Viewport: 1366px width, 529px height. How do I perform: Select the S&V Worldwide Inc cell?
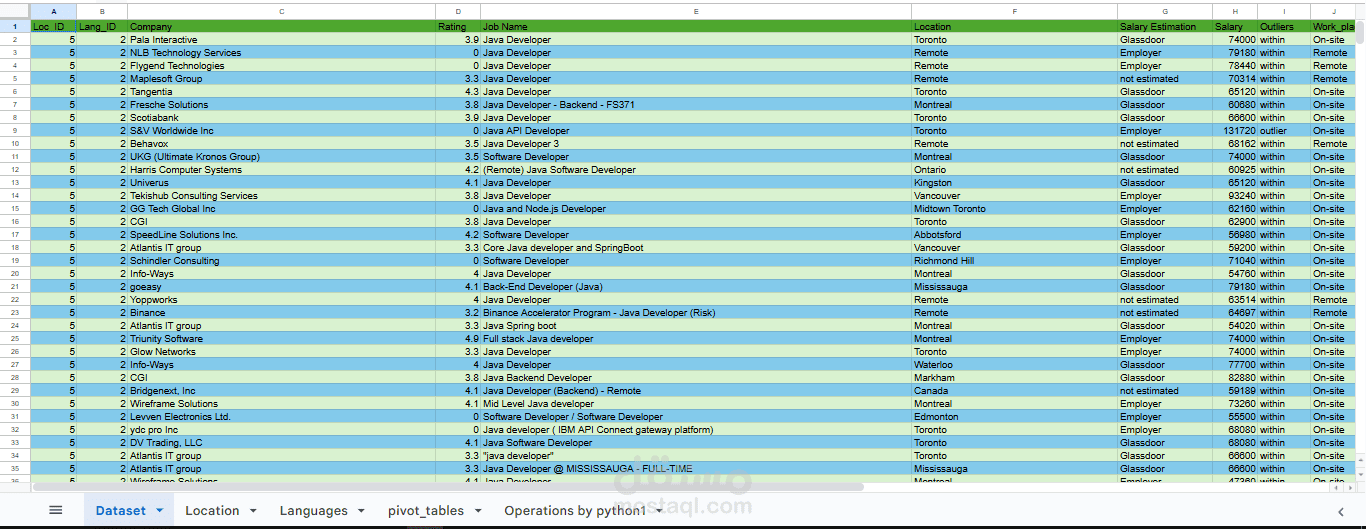tap(282, 130)
